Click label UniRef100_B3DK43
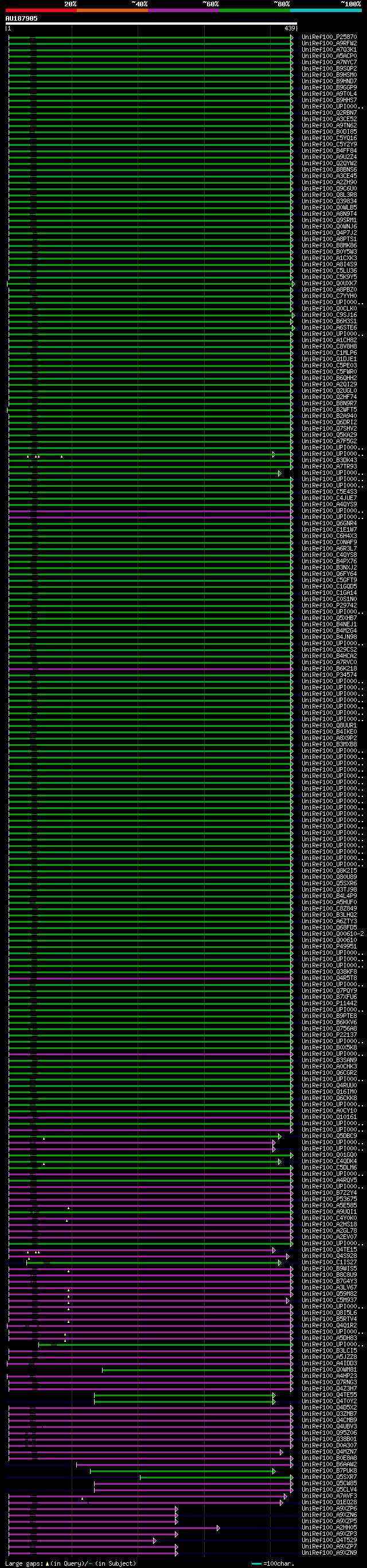This screenshot has width=367, height=1568. tap(329, 460)
